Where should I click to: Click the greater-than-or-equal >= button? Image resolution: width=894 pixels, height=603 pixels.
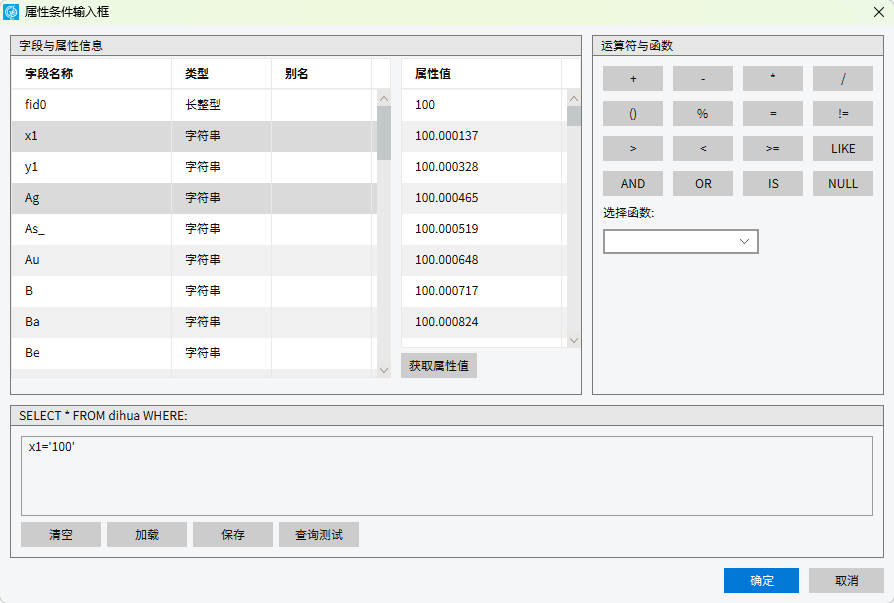point(773,148)
